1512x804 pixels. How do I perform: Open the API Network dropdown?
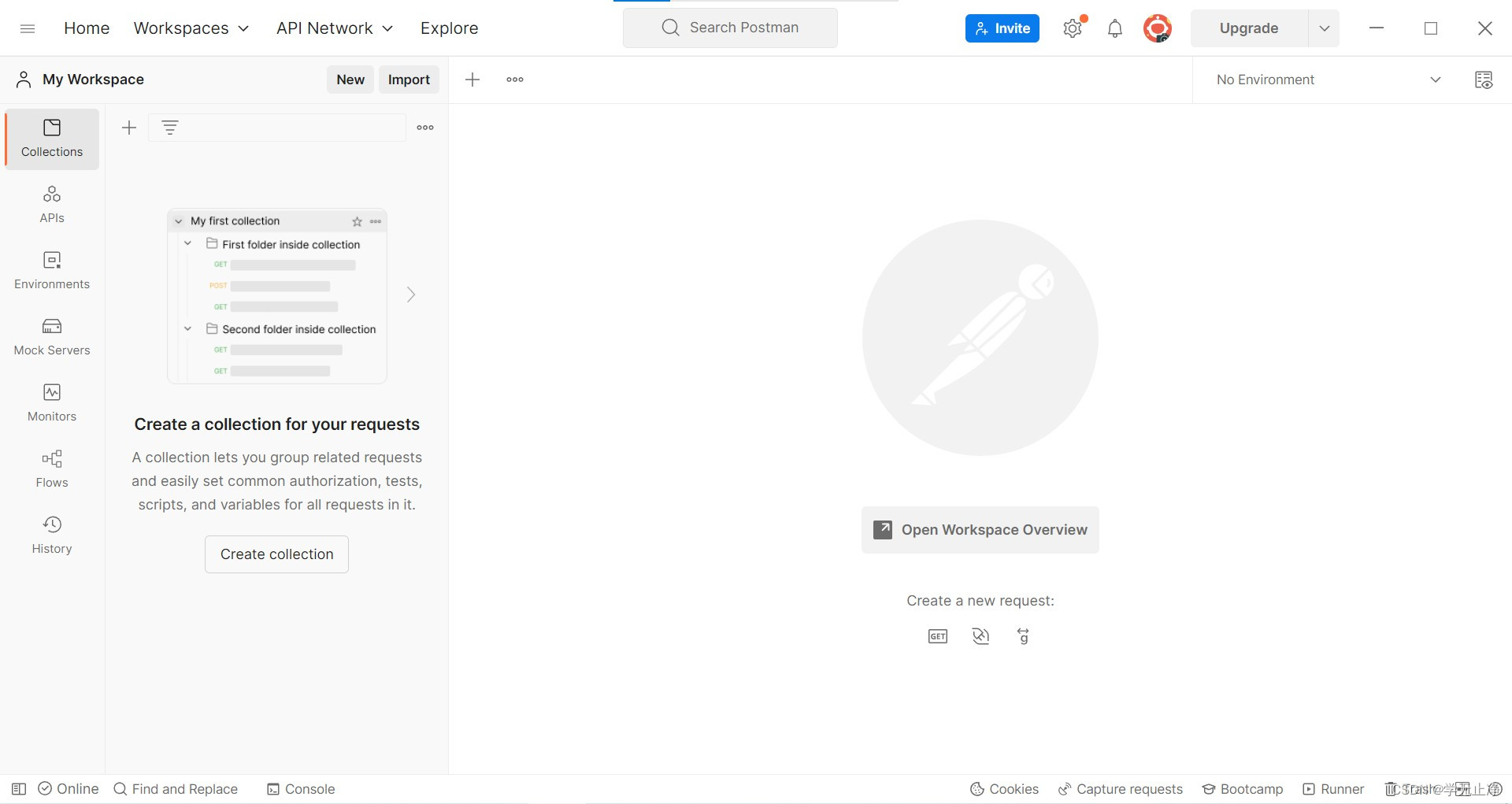point(335,28)
